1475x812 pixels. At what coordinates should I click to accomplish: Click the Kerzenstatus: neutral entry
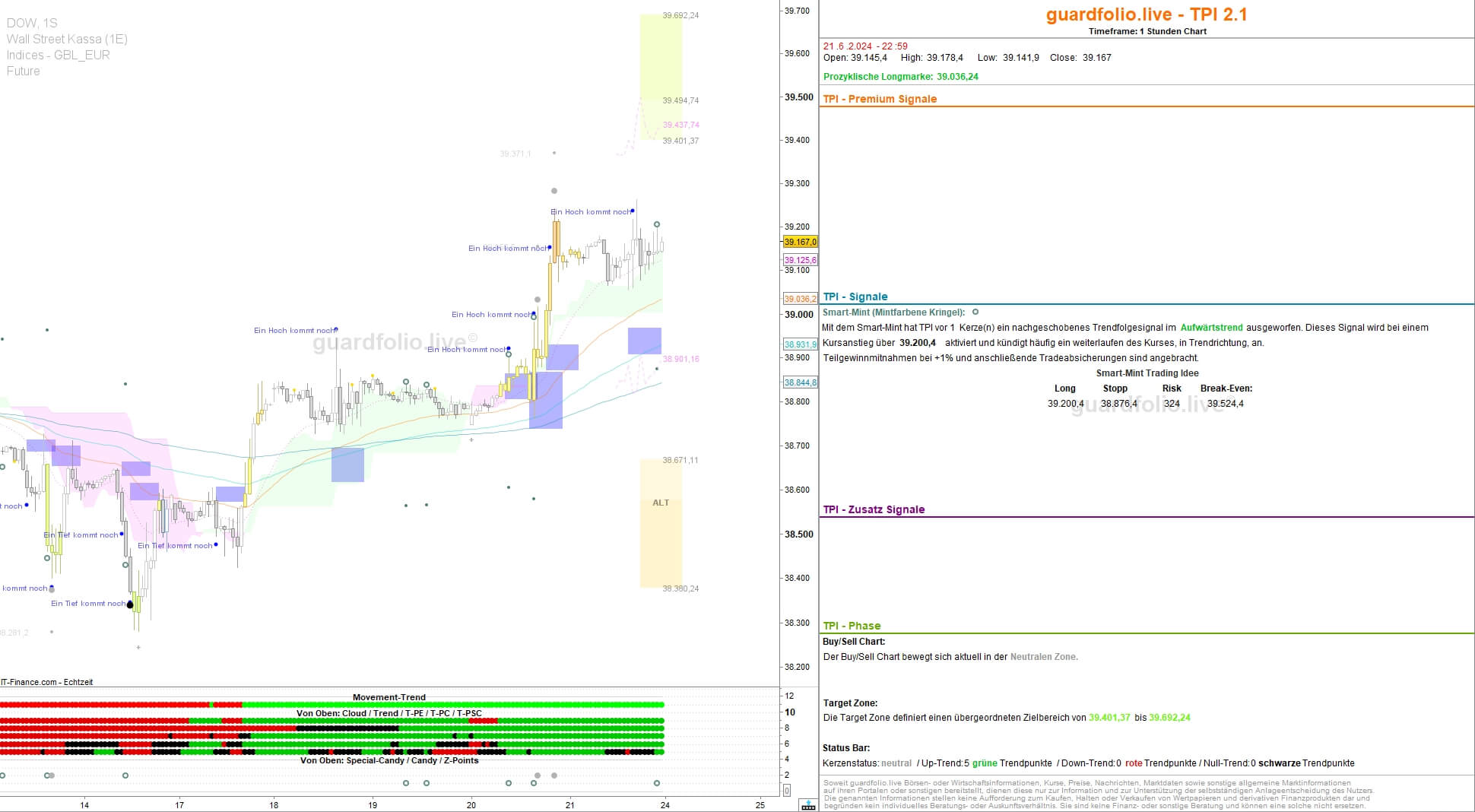tap(867, 763)
